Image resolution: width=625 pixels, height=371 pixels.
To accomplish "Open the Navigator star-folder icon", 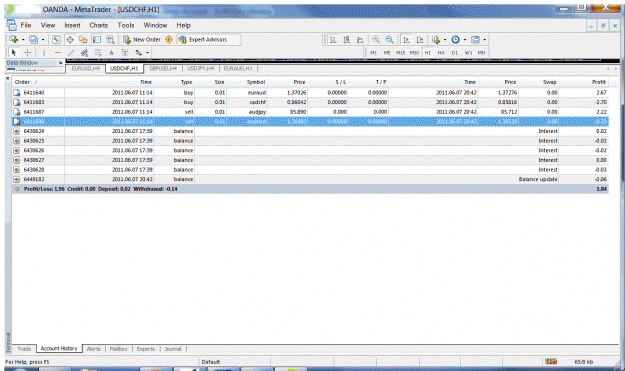I will [83, 39].
